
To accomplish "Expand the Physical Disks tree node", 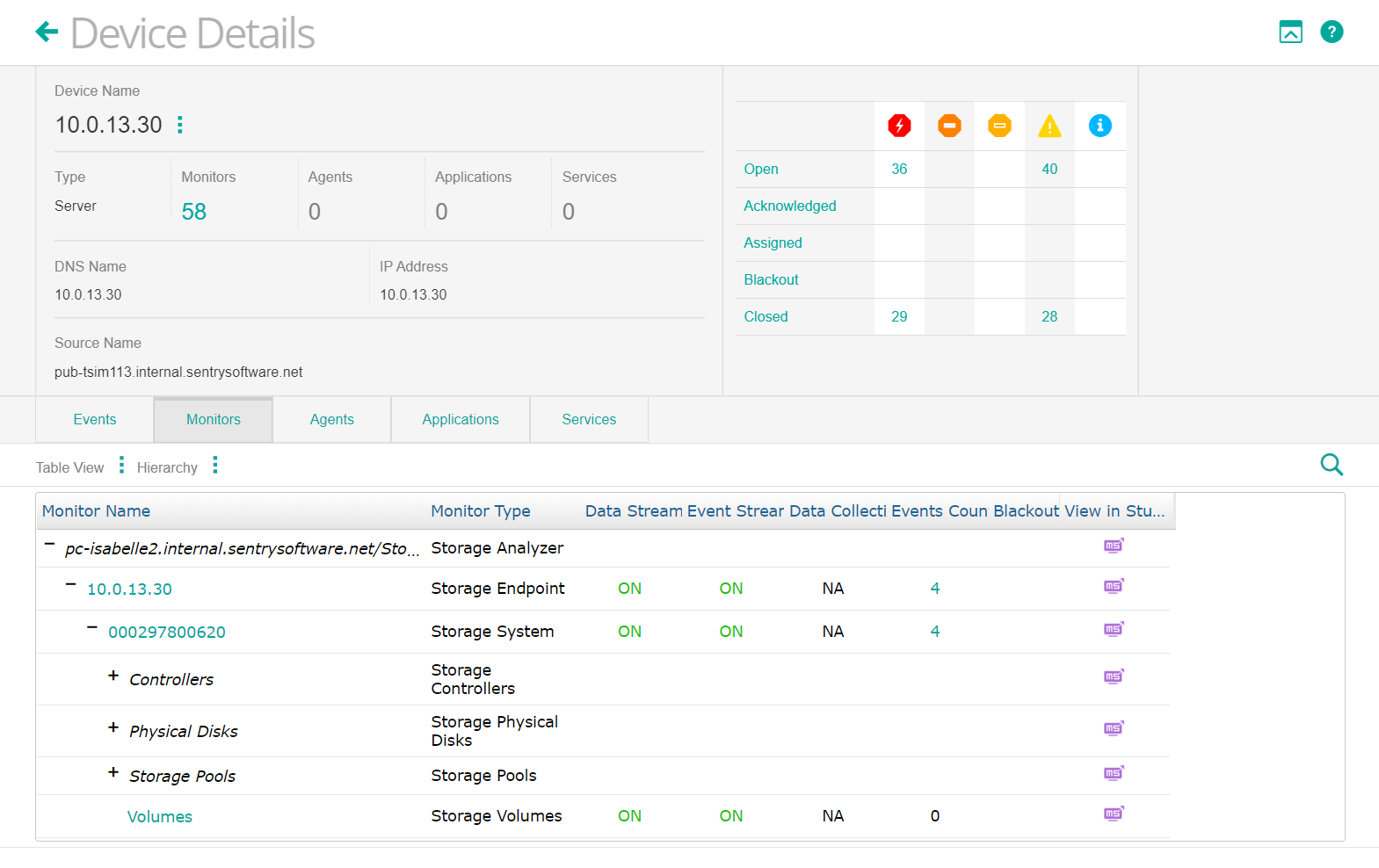I will (113, 727).
